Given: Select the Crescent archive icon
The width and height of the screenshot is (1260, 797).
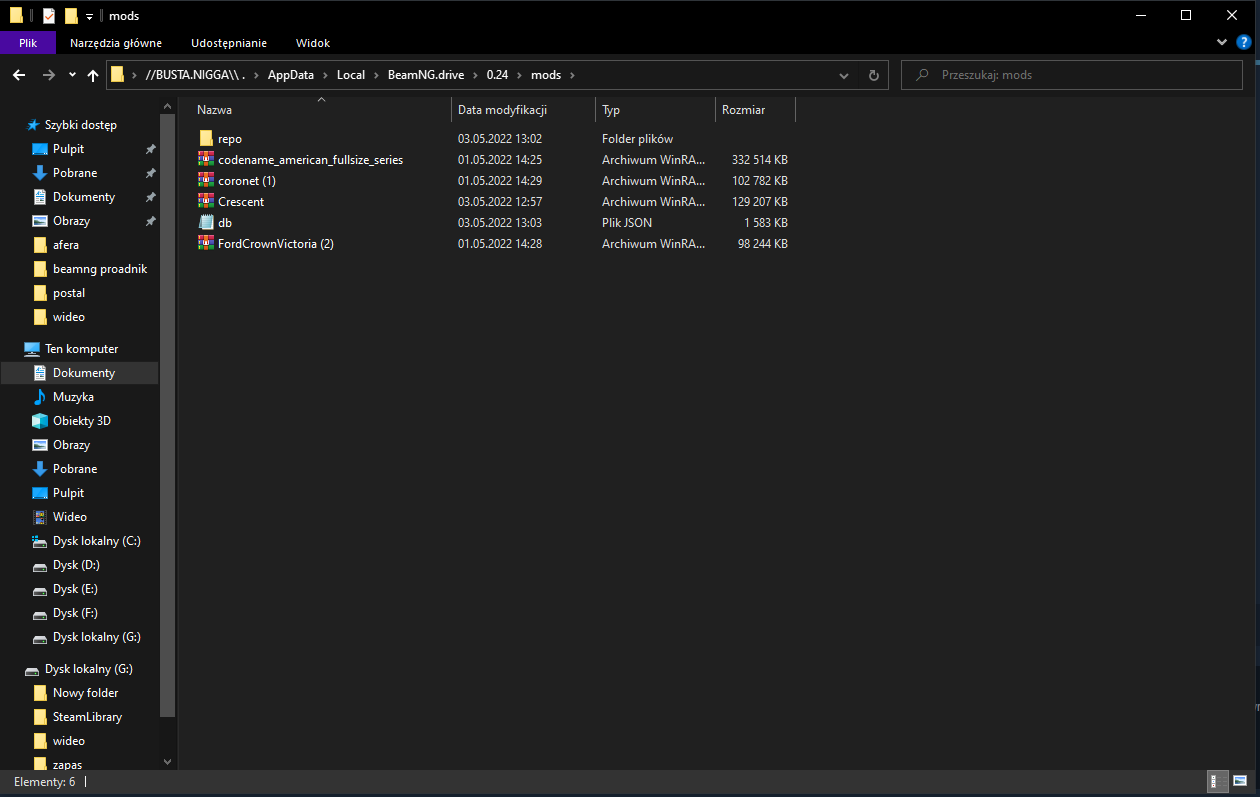Looking at the screenshot, I should pyautogui.click(x=206, y=202).
